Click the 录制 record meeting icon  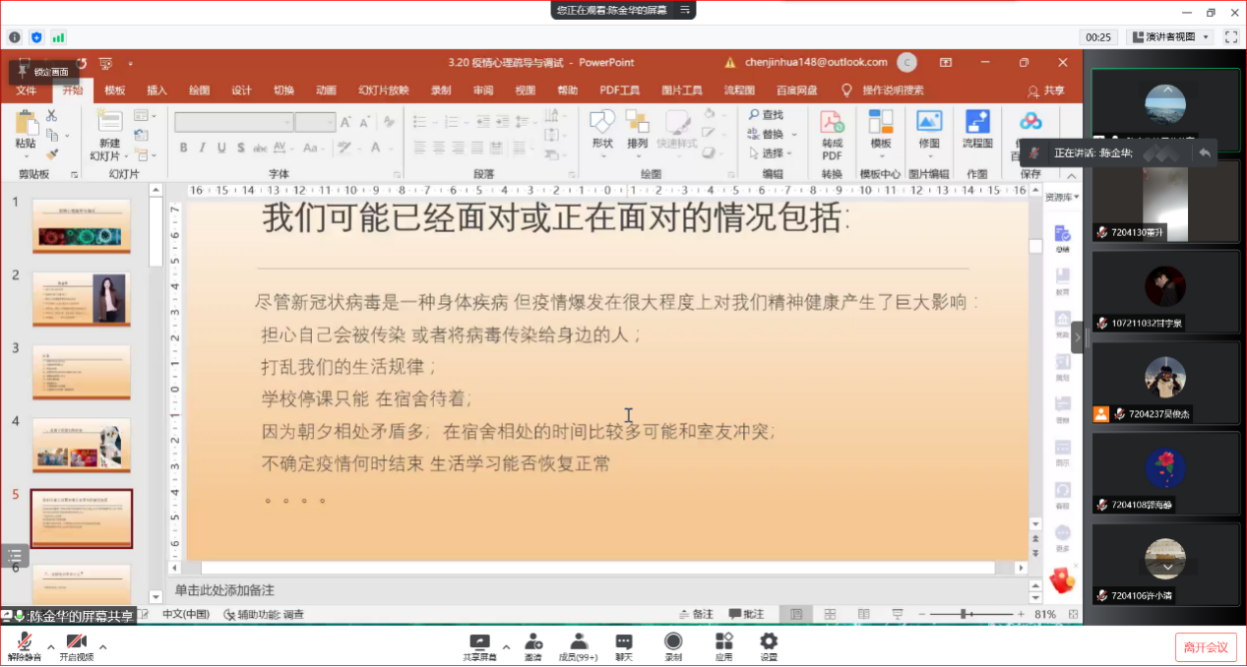click(x=673, y=647)
